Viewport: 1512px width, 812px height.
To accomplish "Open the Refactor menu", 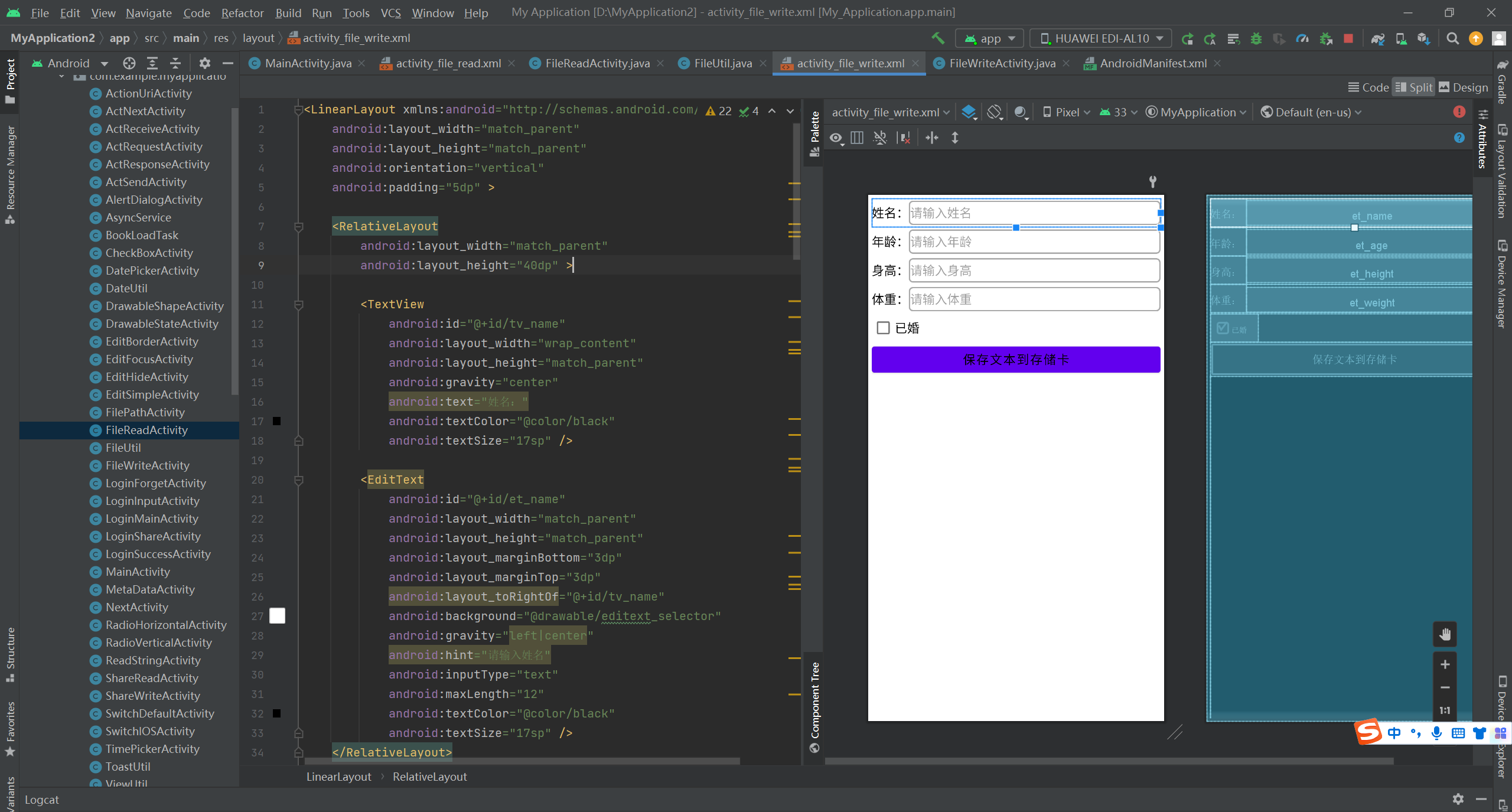I will [x=242, y=12].
